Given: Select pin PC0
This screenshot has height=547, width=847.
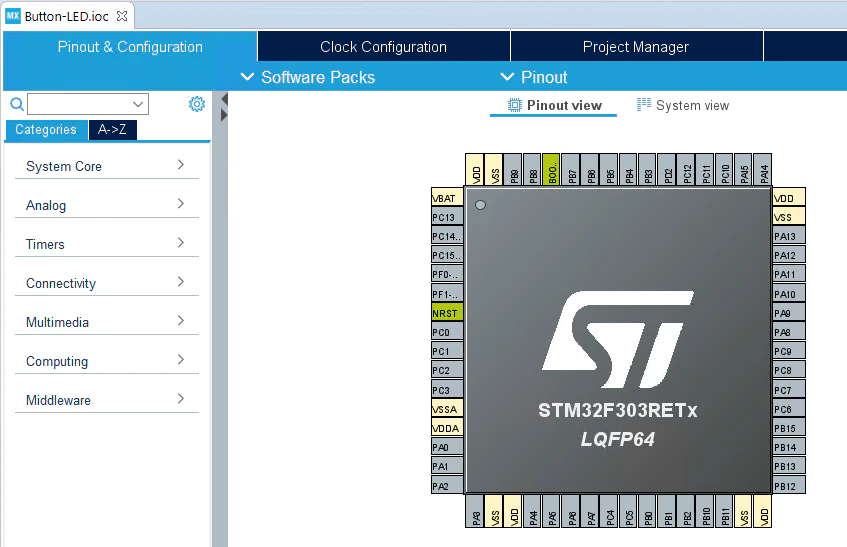Looking at the screenshot, I should tap(447, 332).
